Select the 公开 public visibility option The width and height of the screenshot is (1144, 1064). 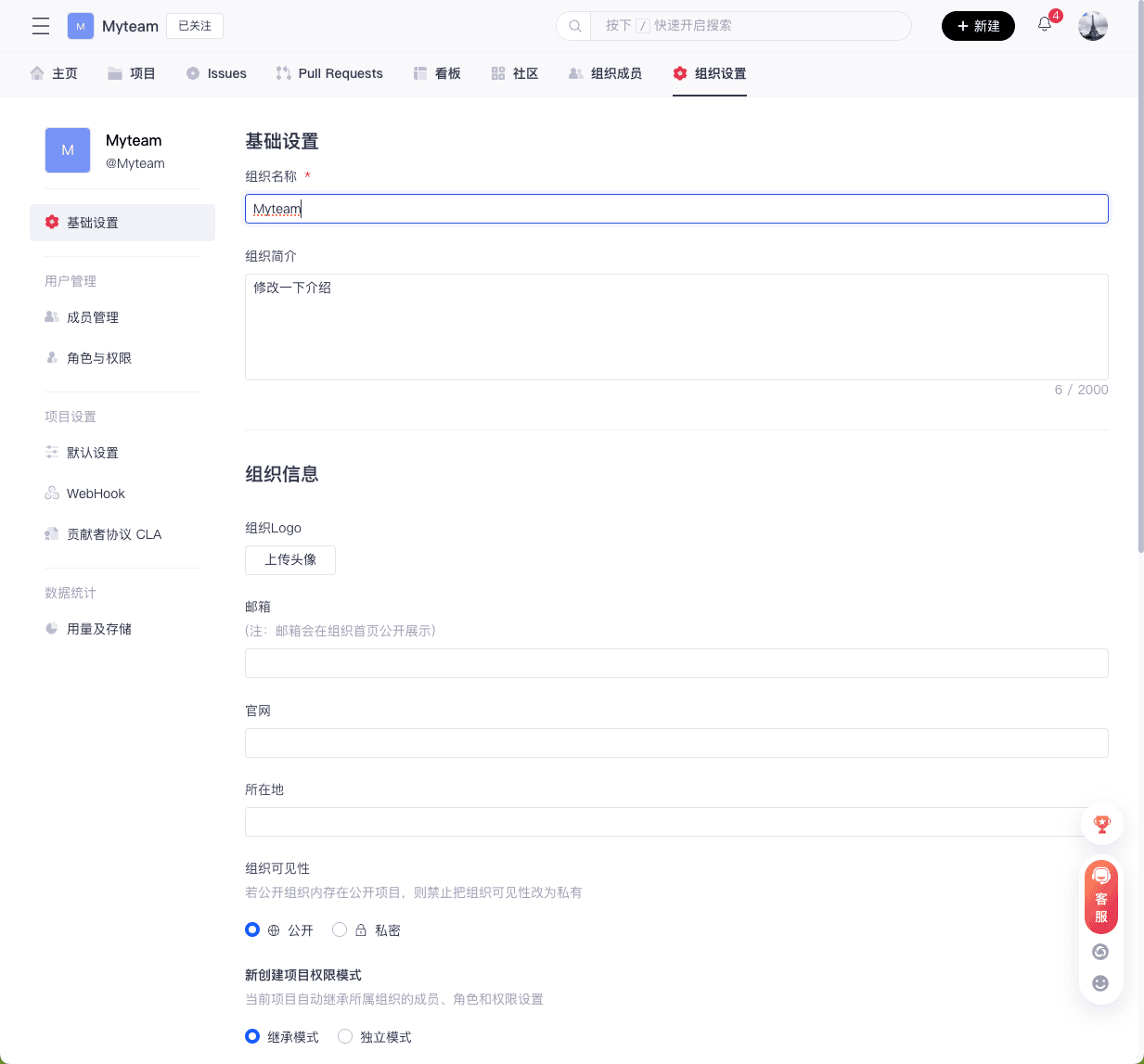pos(252,929)
